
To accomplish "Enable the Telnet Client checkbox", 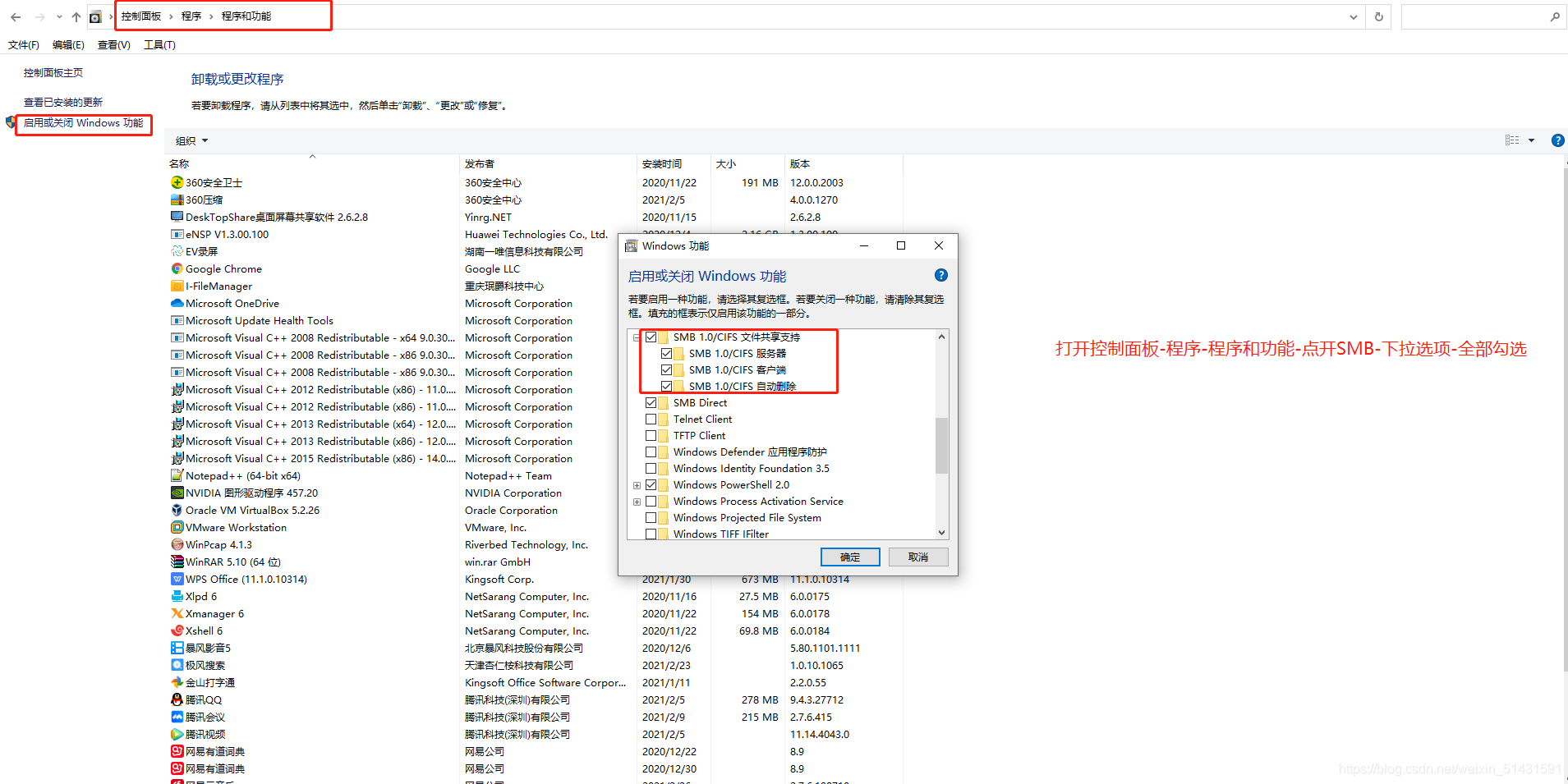I will point(651,419).
